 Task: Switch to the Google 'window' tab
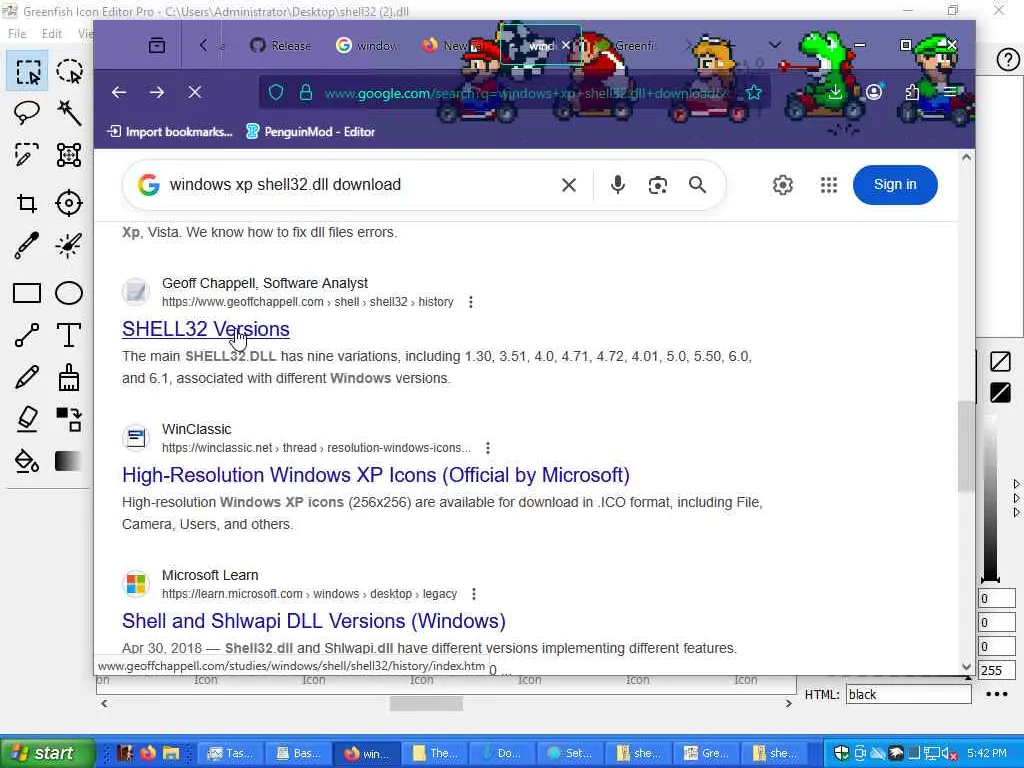(368, 46)
